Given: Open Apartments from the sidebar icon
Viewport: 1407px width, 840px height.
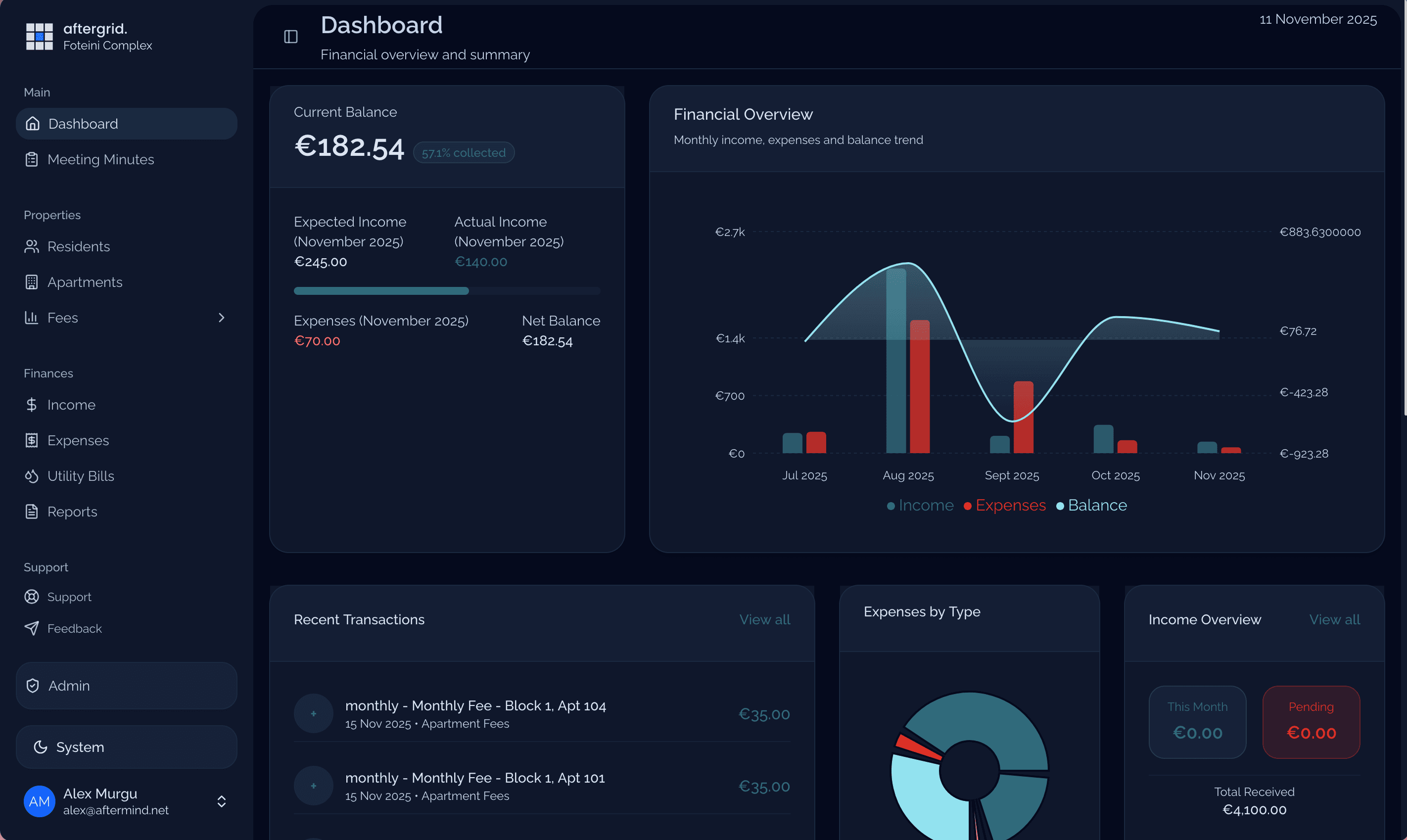Looking at the screenshot, I should 32,282.
